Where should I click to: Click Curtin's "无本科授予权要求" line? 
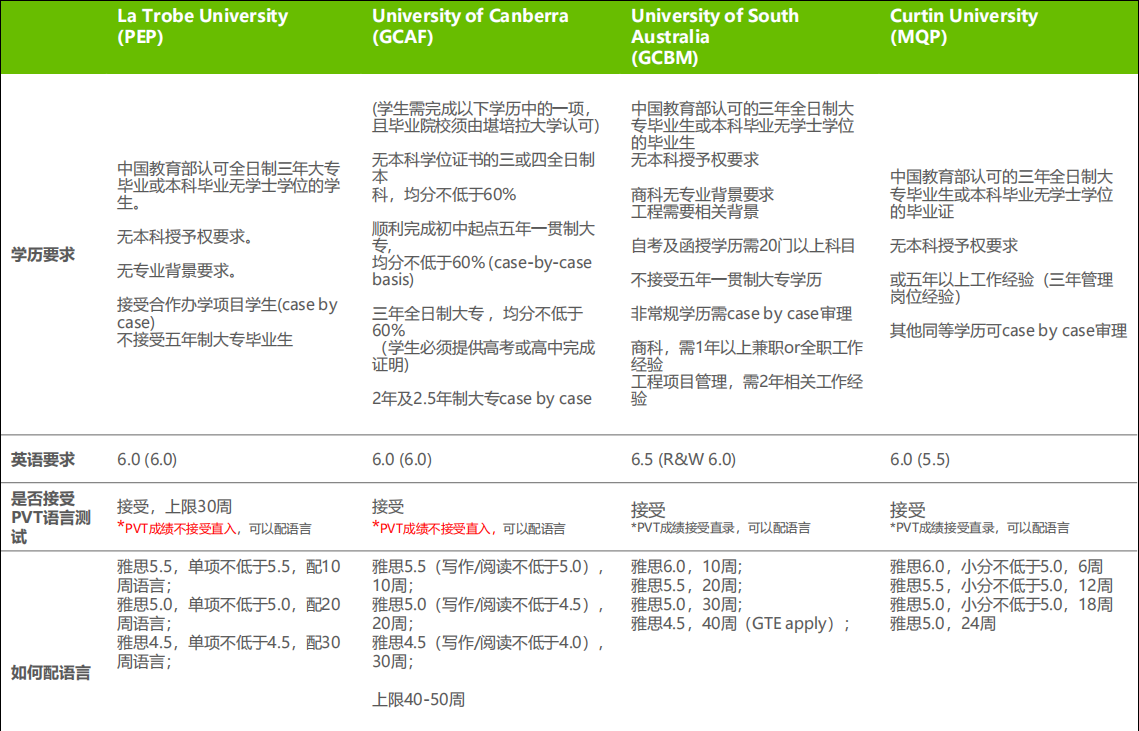tap(954, 246)
